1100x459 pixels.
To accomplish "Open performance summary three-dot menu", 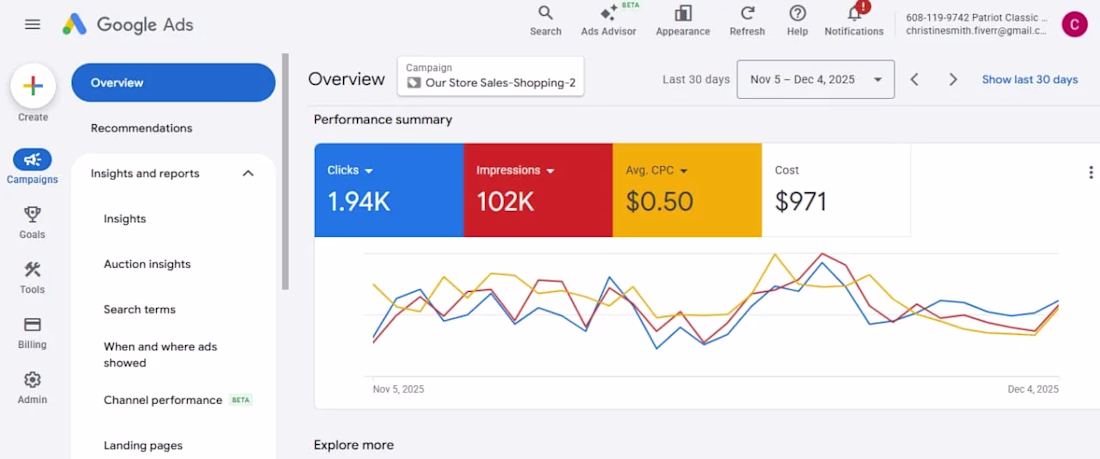I will 1090,172.
